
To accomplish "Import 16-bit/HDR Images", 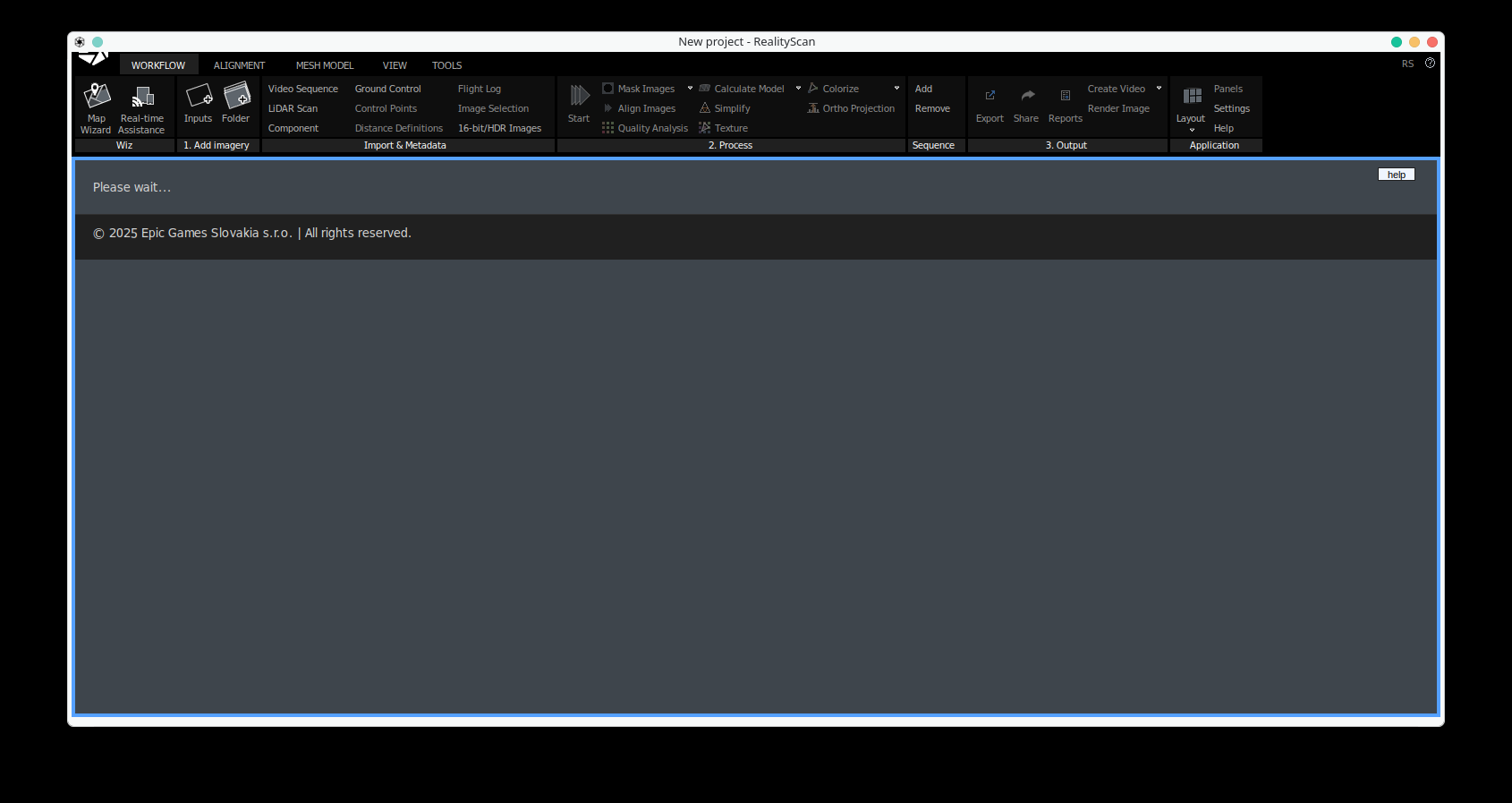I will click(x=500, y=128).
